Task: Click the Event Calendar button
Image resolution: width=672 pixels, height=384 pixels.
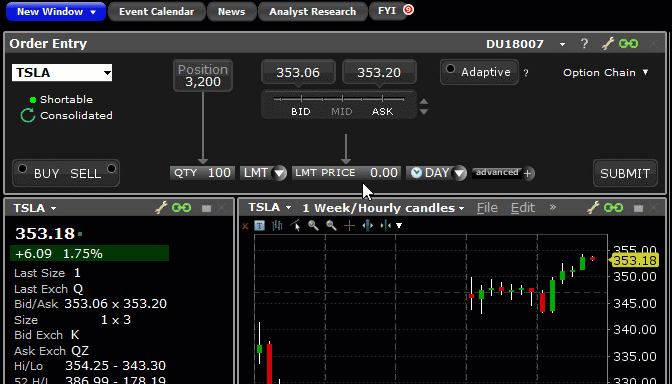Action: (x=156, y=12)
